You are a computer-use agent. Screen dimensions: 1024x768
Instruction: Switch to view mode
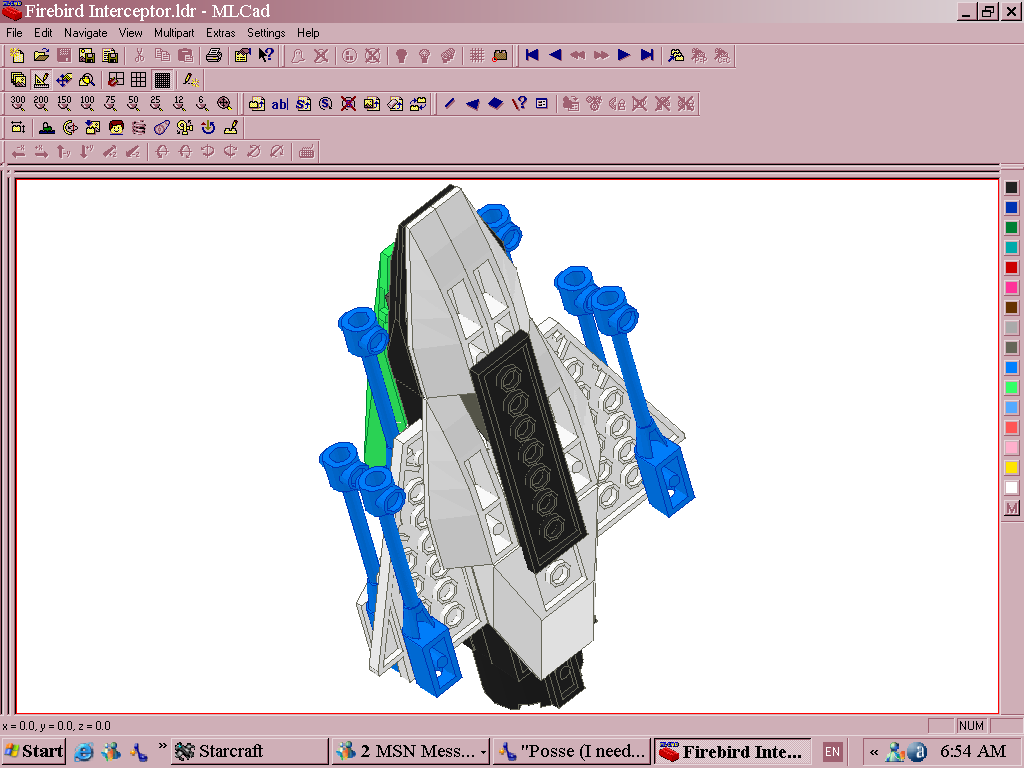coord(18,80)
